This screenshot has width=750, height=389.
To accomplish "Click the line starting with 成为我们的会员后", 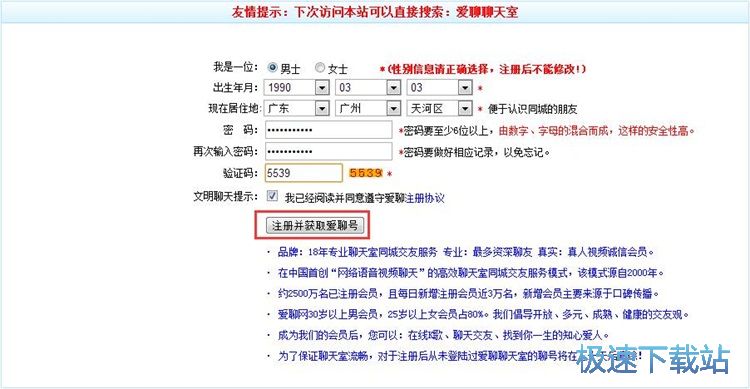I will (443, 335).
